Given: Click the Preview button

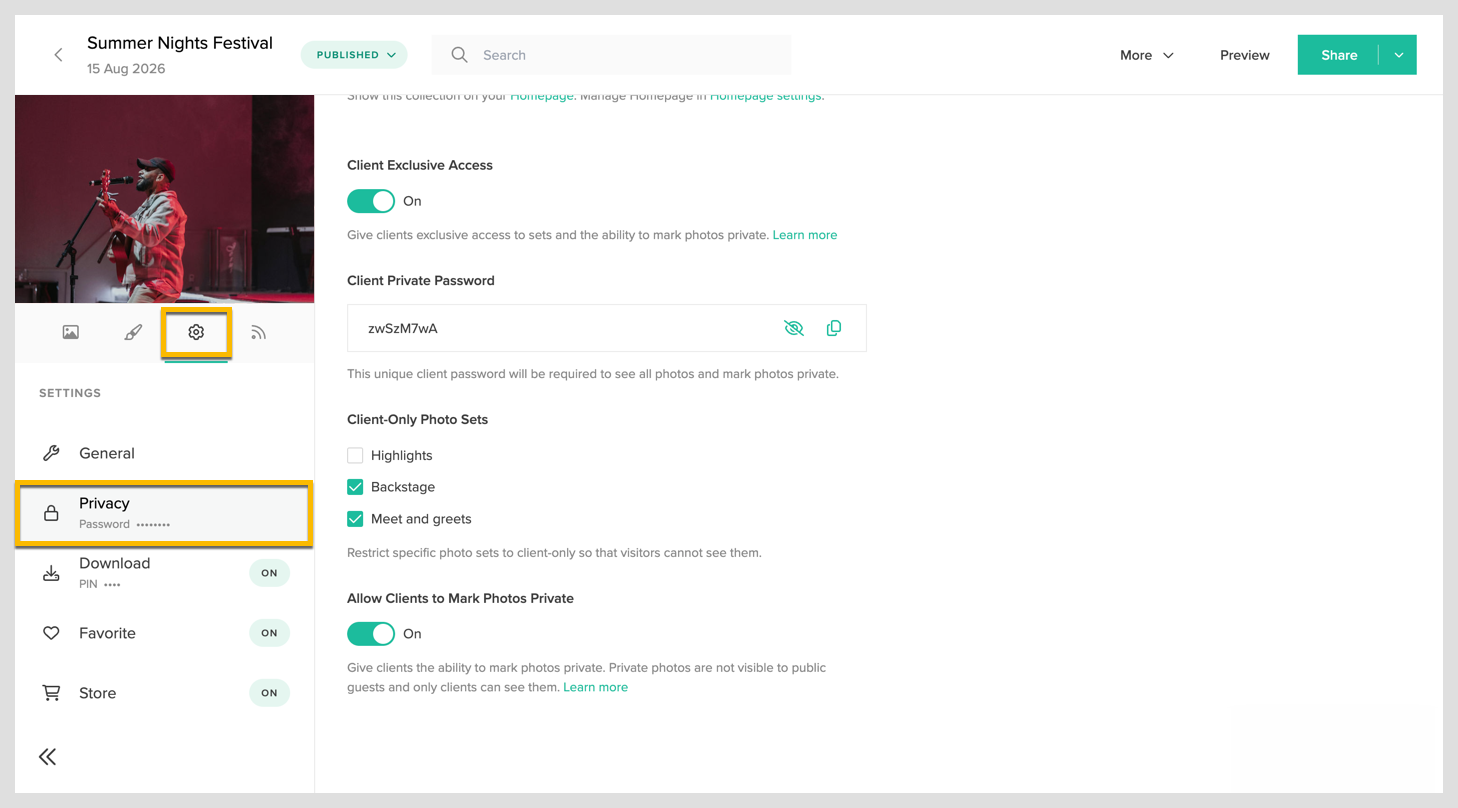Looking at the screenshot, I should tap(1245, 55).
